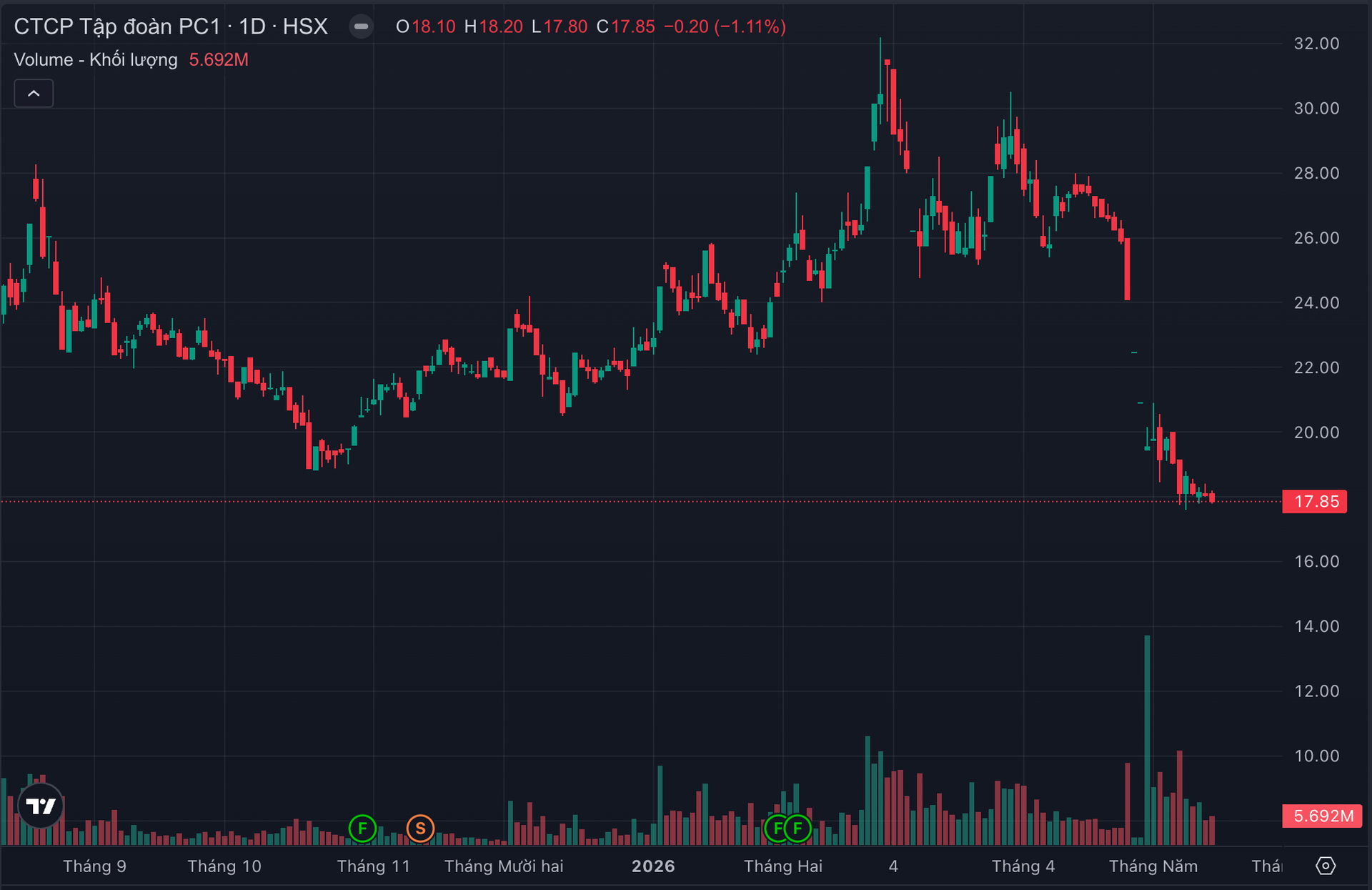Click the 28.00 price axis label

(x=1316, y=173)
